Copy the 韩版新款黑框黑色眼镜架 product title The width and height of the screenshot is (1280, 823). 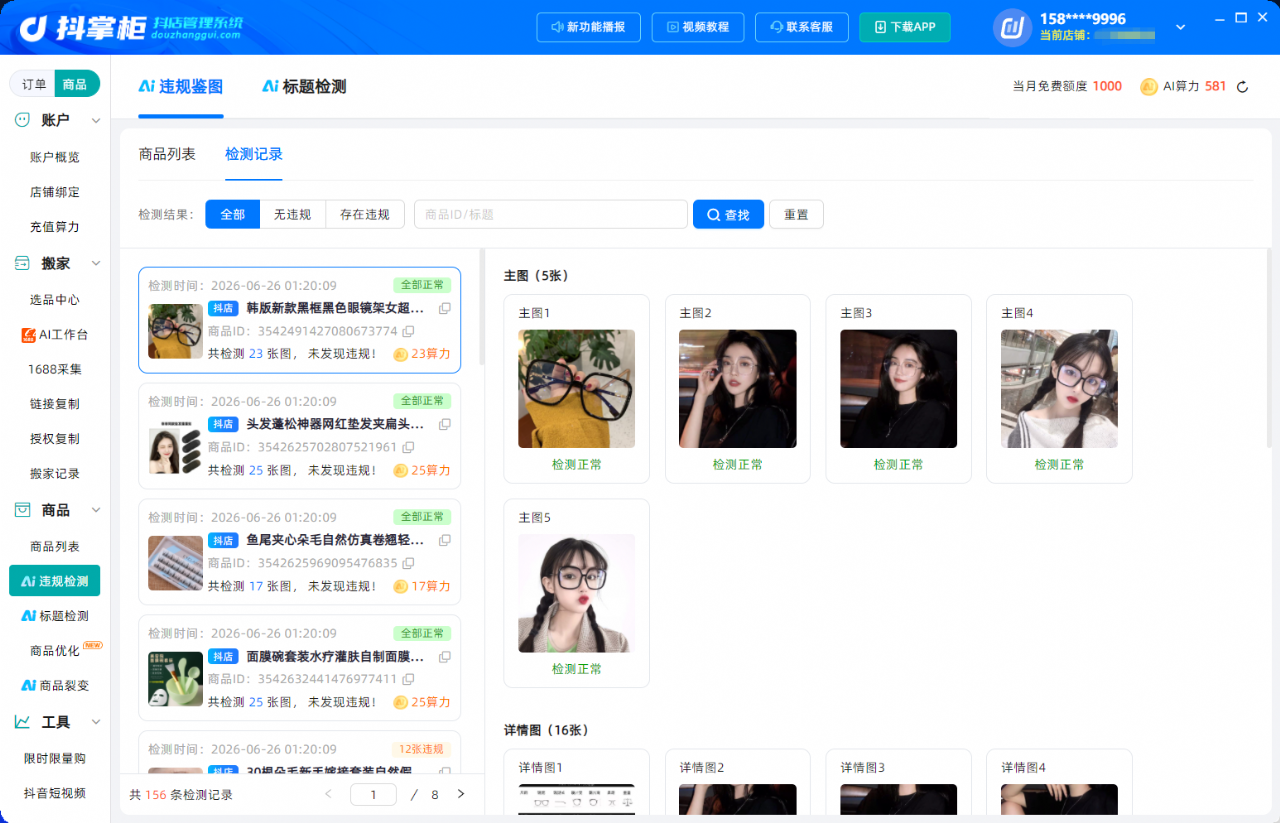(445, 308)
